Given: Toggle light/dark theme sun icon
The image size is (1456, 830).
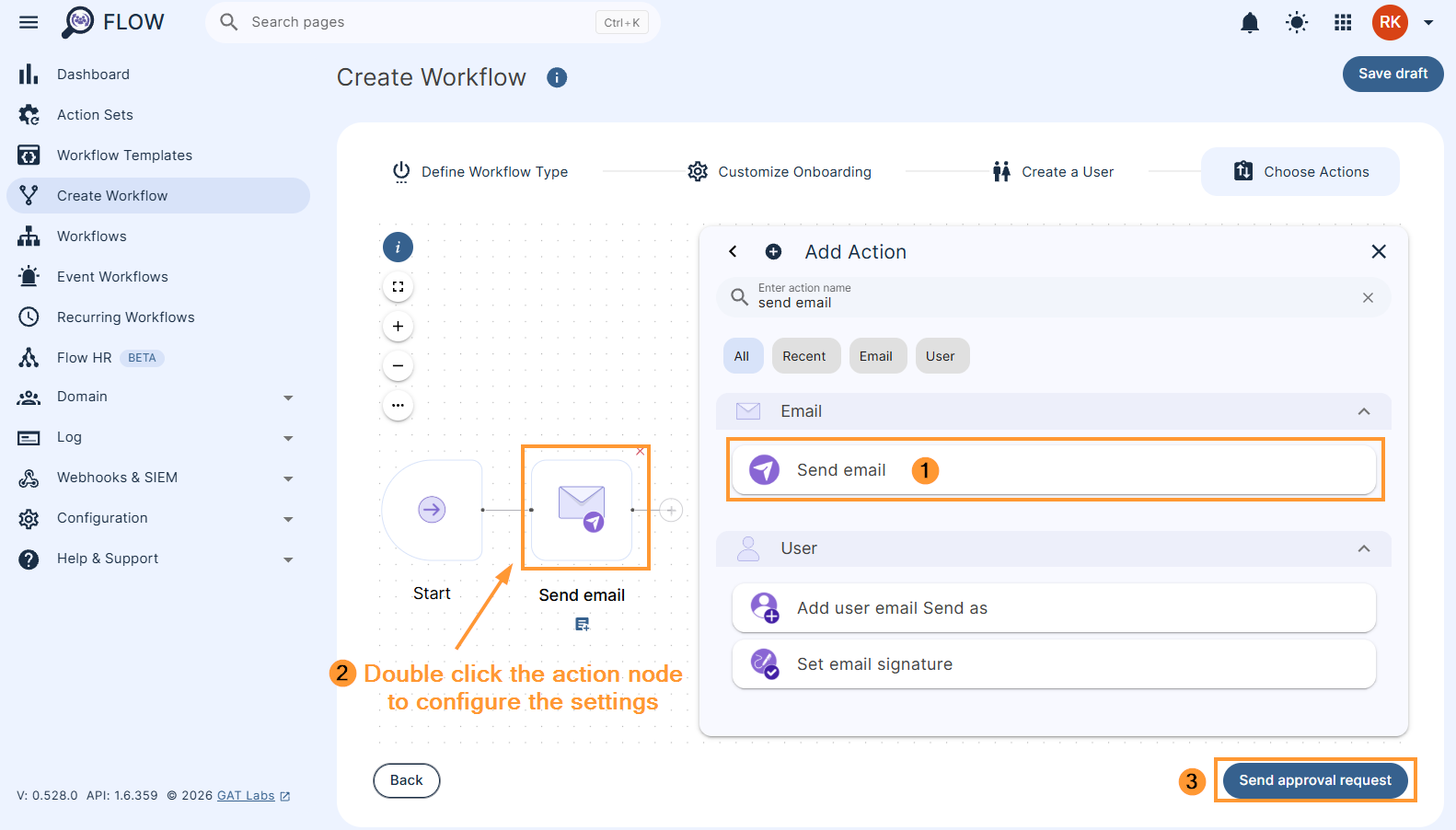Looking at the screenshot, I should (1297, 22).
